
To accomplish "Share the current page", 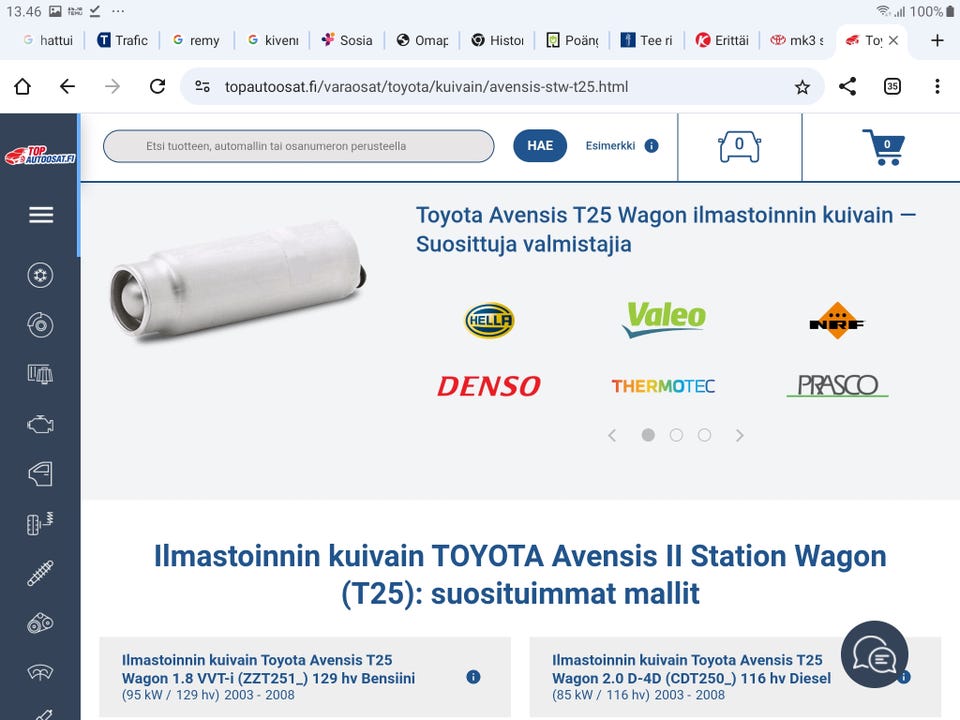I will [x=847, y=86].
